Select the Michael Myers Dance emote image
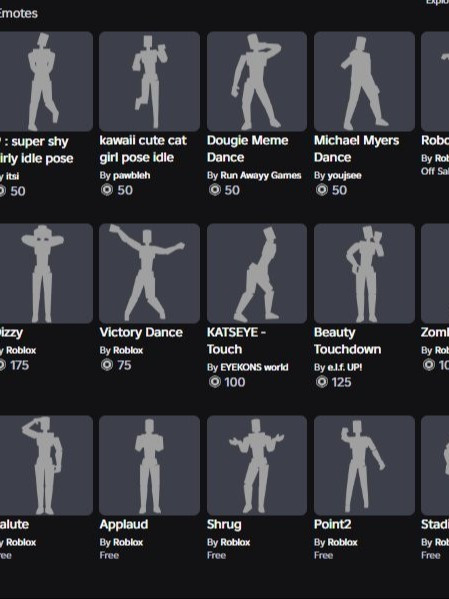Viewport: 449px width, 599px height. [x=364, y=81]
